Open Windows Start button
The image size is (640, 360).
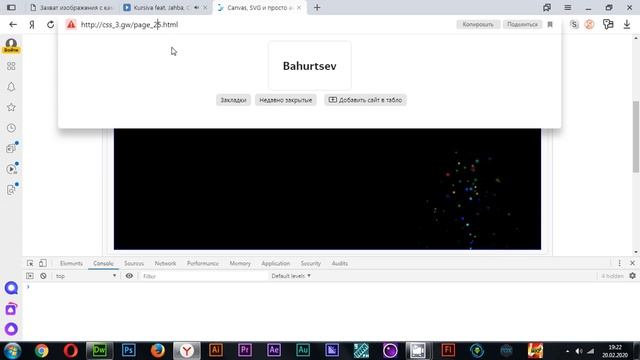pyautogui.click(x=12, y=351)
